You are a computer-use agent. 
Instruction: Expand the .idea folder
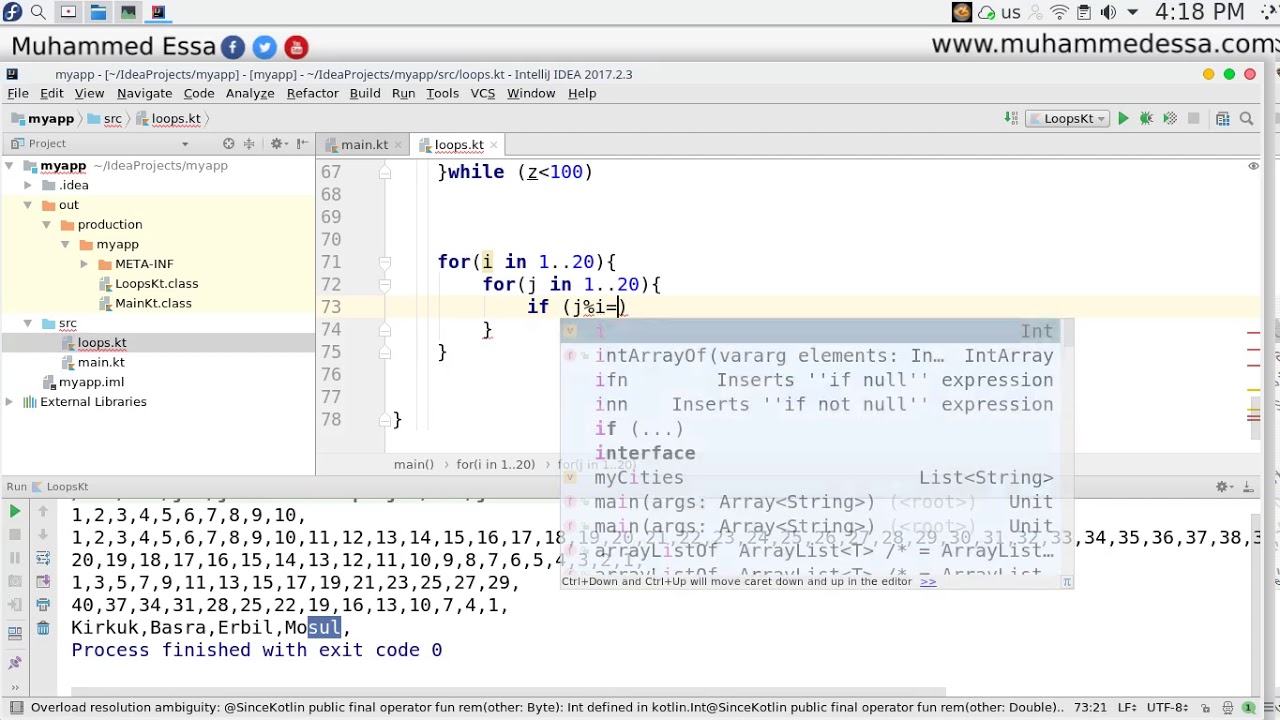(28, 185)
